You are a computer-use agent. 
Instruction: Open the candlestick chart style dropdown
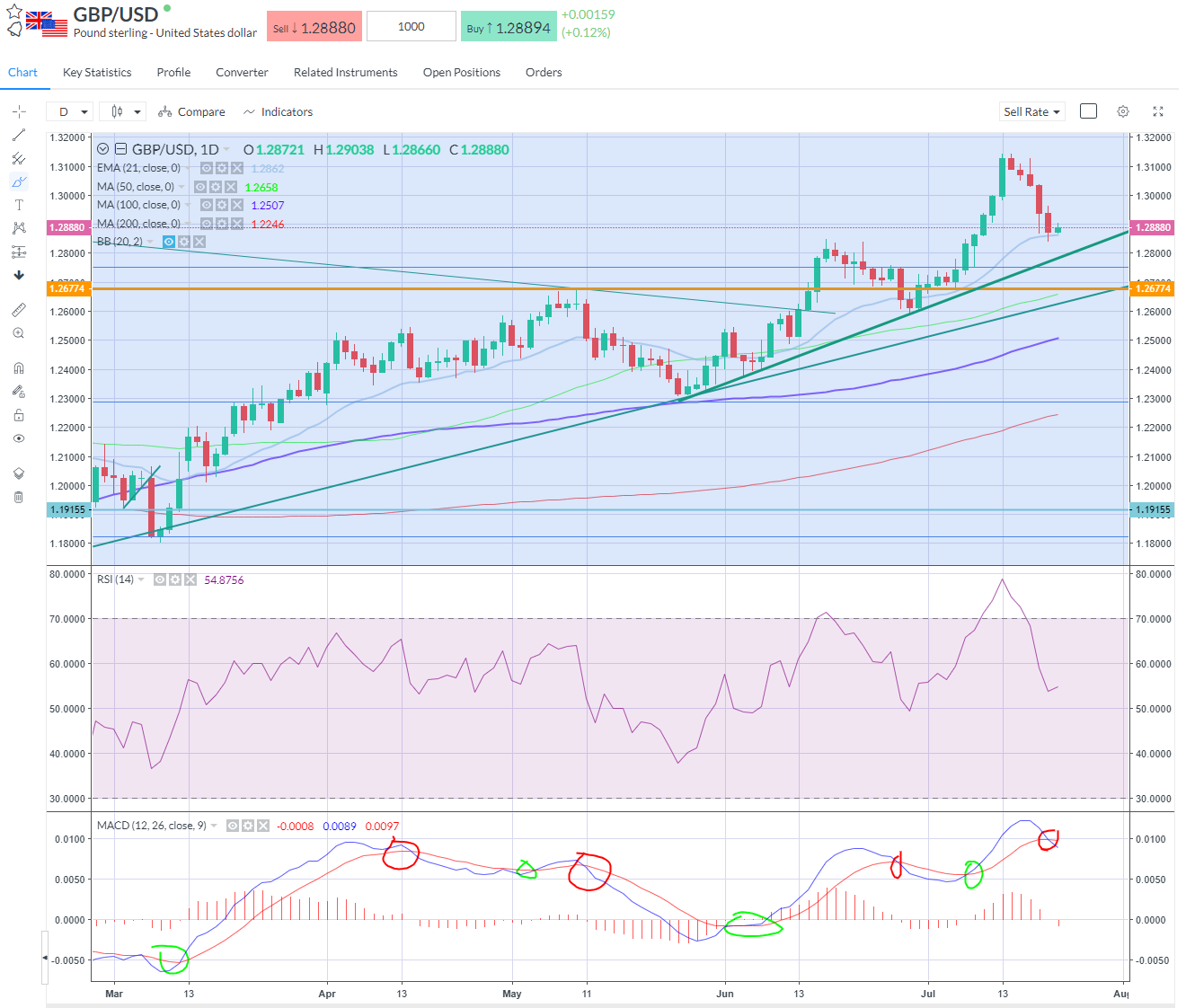pyautogui.click(x=125, y=111)
